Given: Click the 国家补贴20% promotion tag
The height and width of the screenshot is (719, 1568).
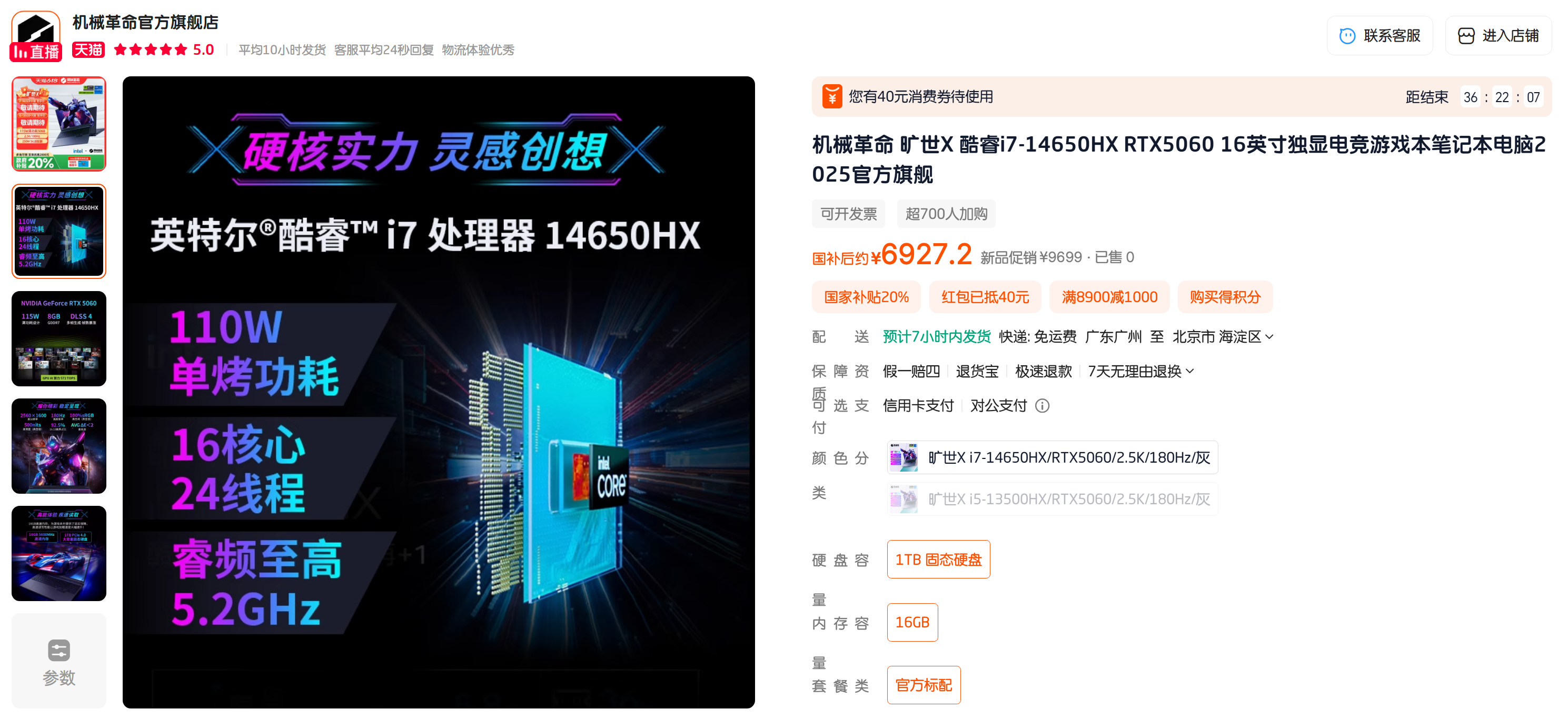Looking at the screenshot, I should [x=866, y=297].
